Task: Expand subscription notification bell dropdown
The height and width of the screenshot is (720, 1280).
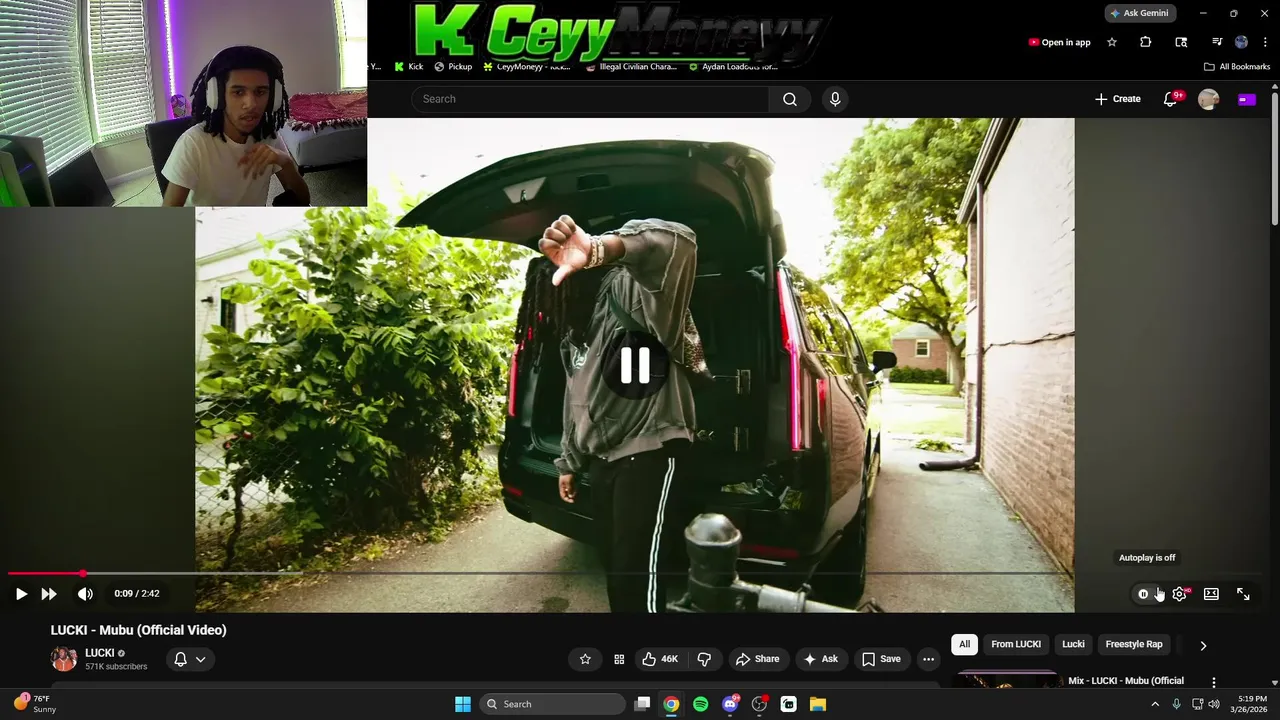Action: pyautogui.click(x=190, y=659)
